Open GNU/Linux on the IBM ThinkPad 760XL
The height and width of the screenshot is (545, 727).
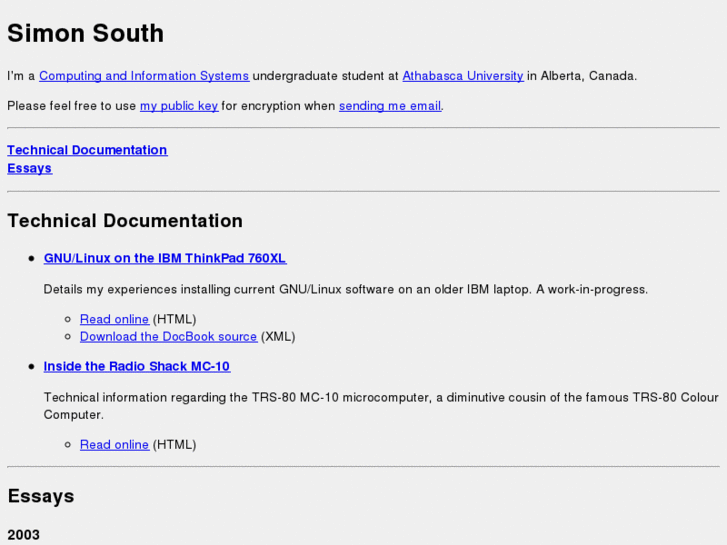[x=165, y=258]
